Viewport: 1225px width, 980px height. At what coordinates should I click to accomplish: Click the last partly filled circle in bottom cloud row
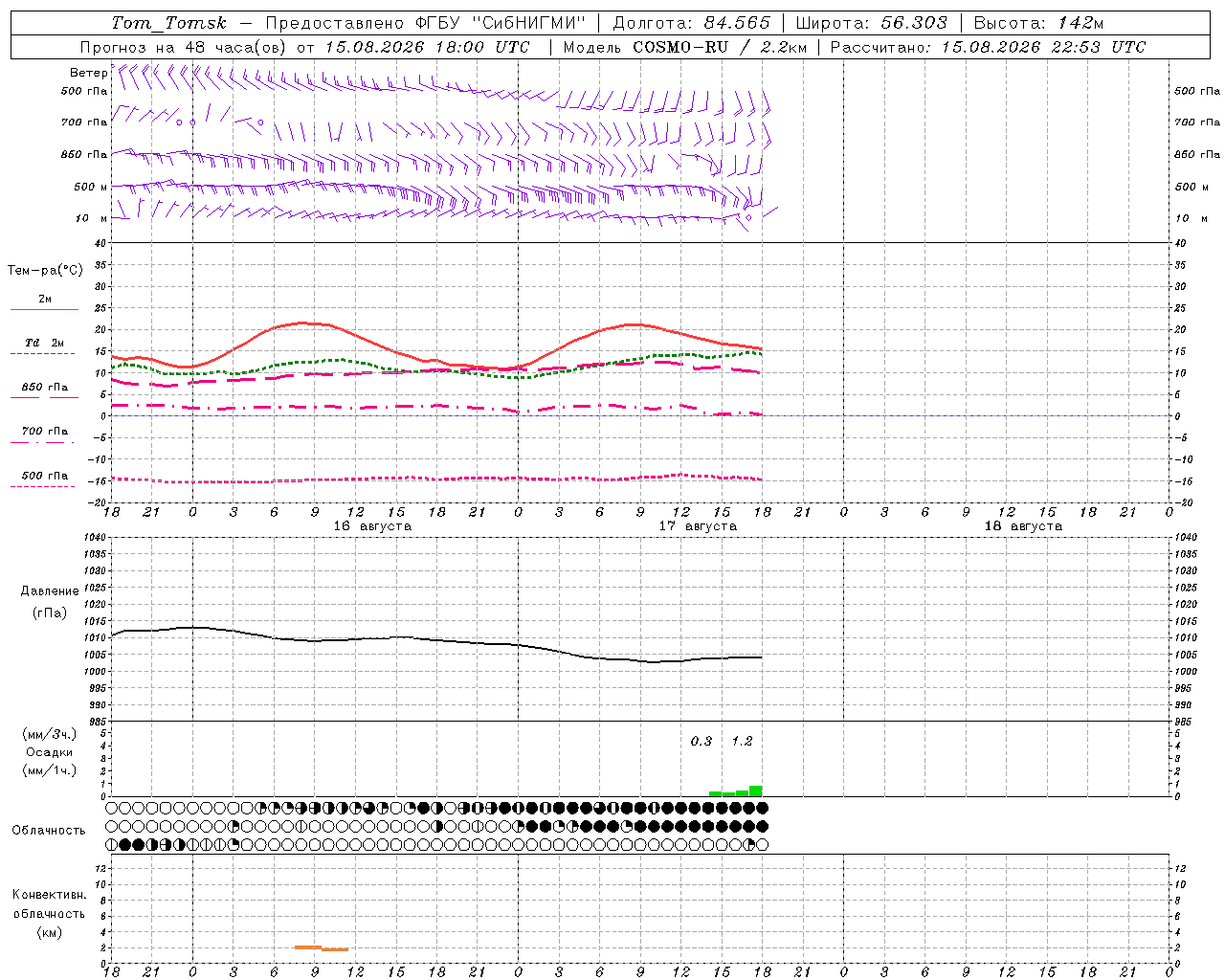tap(749, 845)
